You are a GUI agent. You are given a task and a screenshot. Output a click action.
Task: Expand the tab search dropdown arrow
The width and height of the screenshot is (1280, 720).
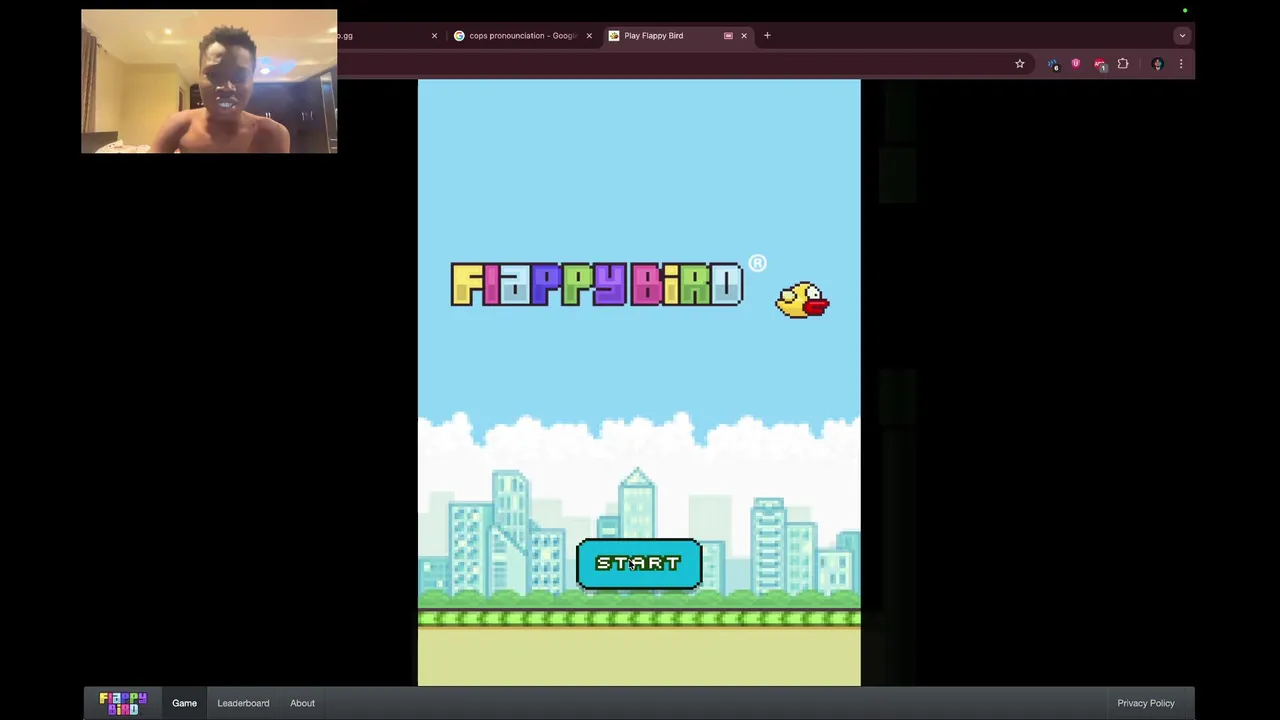[x=1182, y=36]
